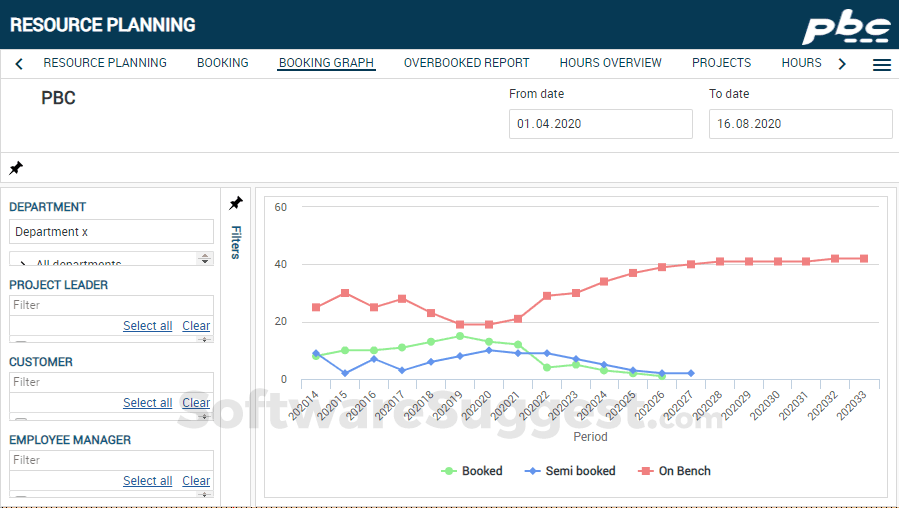
Task: Clear the Customer filter selection
Action: point(196,403)
